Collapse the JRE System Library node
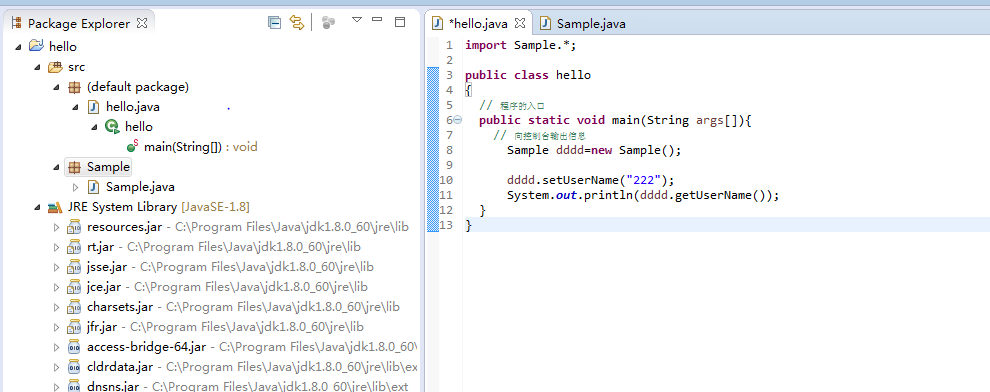 [37, 208]
